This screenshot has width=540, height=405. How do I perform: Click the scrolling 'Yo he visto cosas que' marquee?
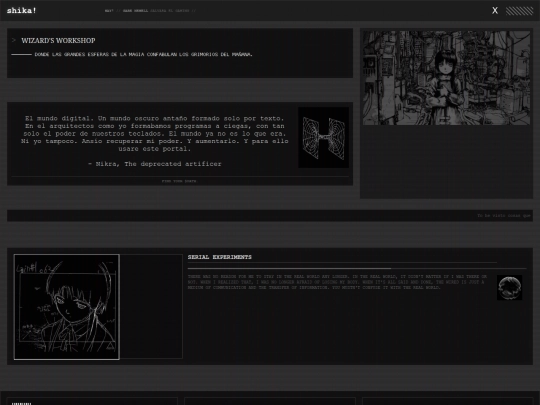pos(504,216)
